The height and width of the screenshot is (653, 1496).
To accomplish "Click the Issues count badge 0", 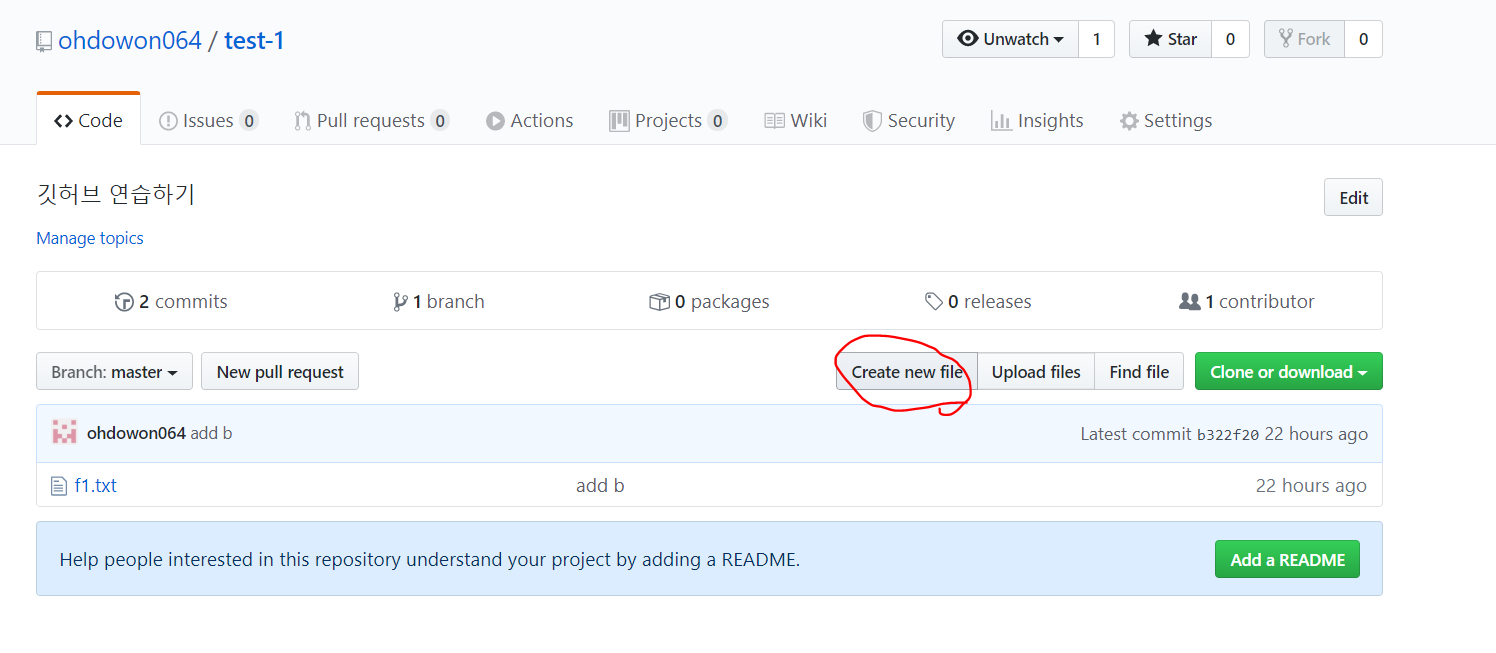I will [x=248, y=121].
